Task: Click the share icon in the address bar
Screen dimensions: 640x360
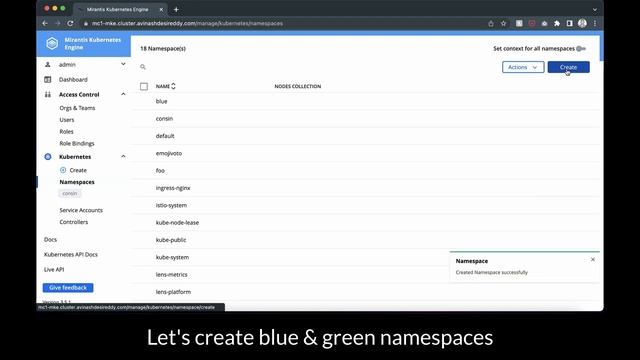Action: [491, 24]
